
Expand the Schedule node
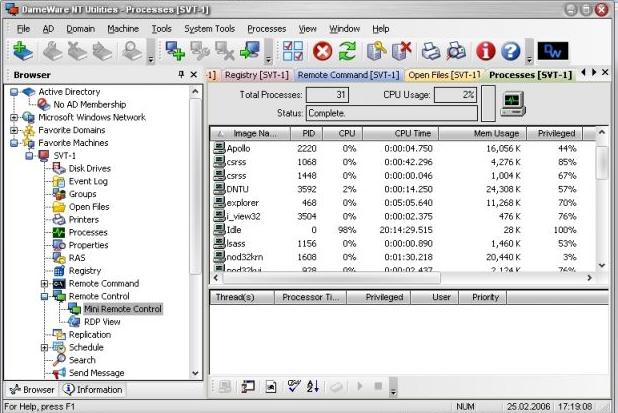coord(45,348)
